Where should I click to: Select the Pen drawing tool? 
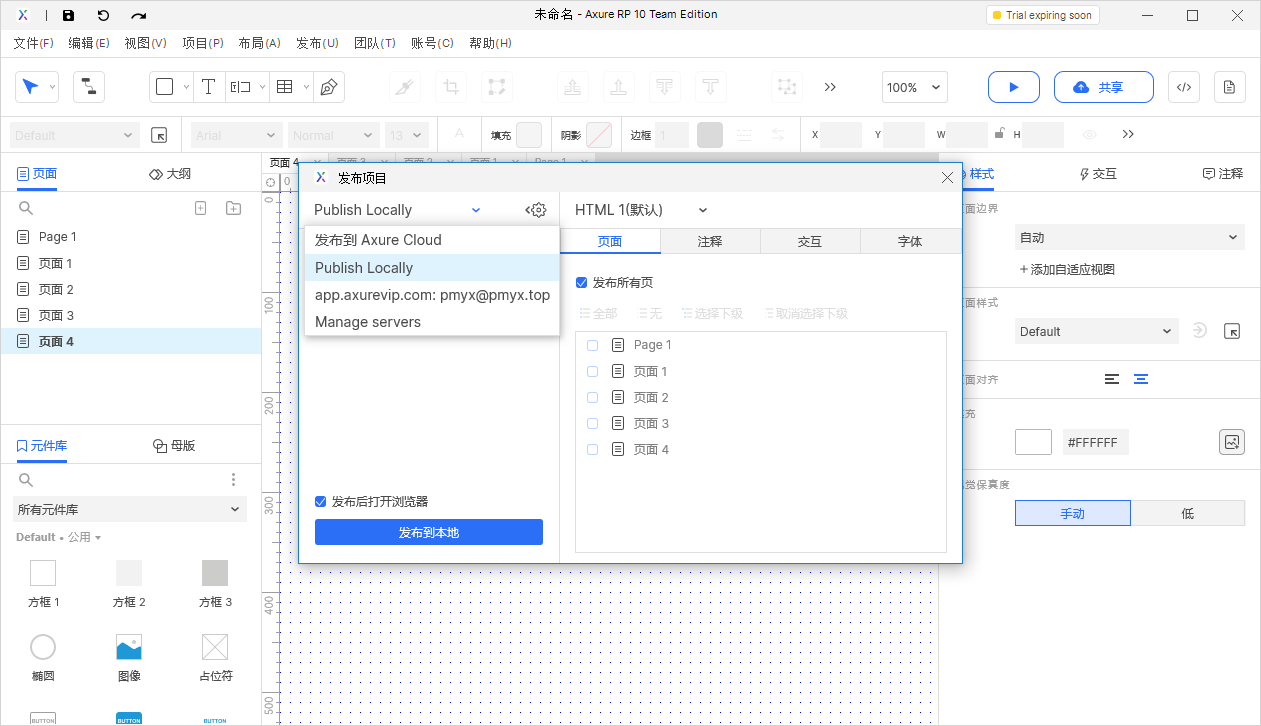[328, 87]
